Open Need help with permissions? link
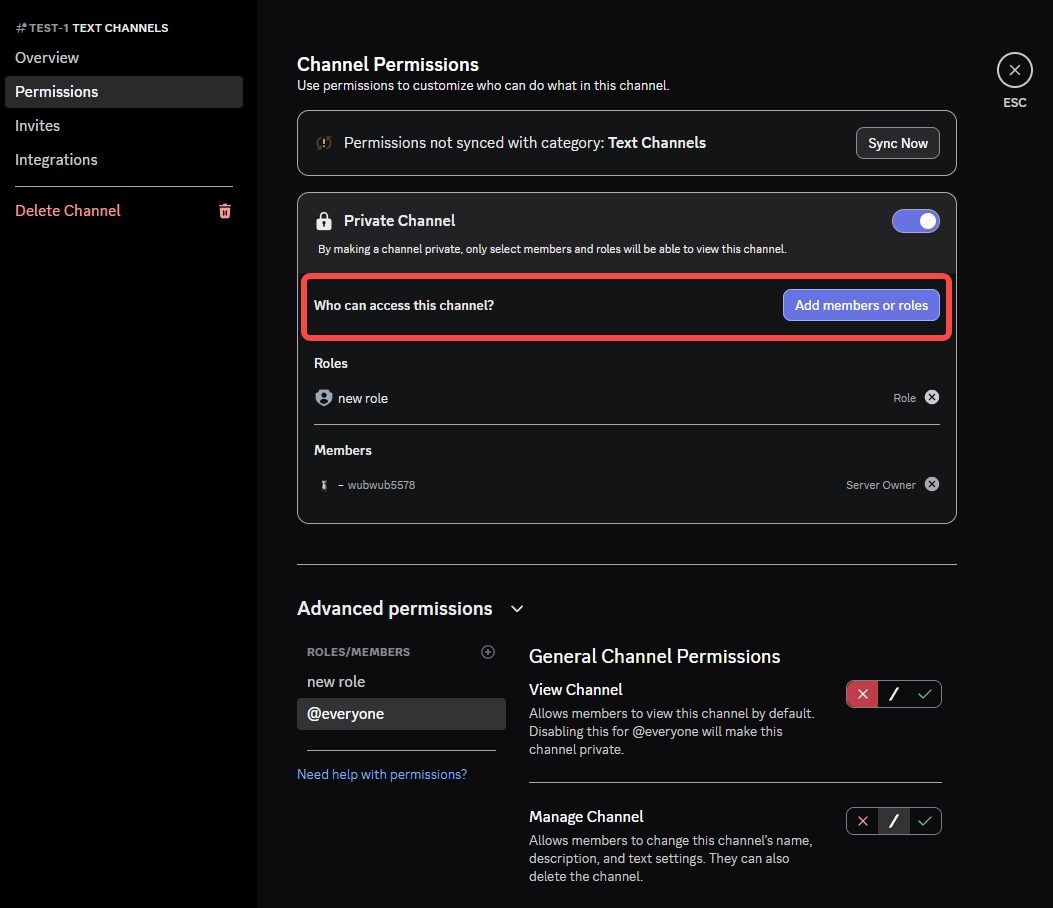The image size is (1053, 908). click(381, 774)
